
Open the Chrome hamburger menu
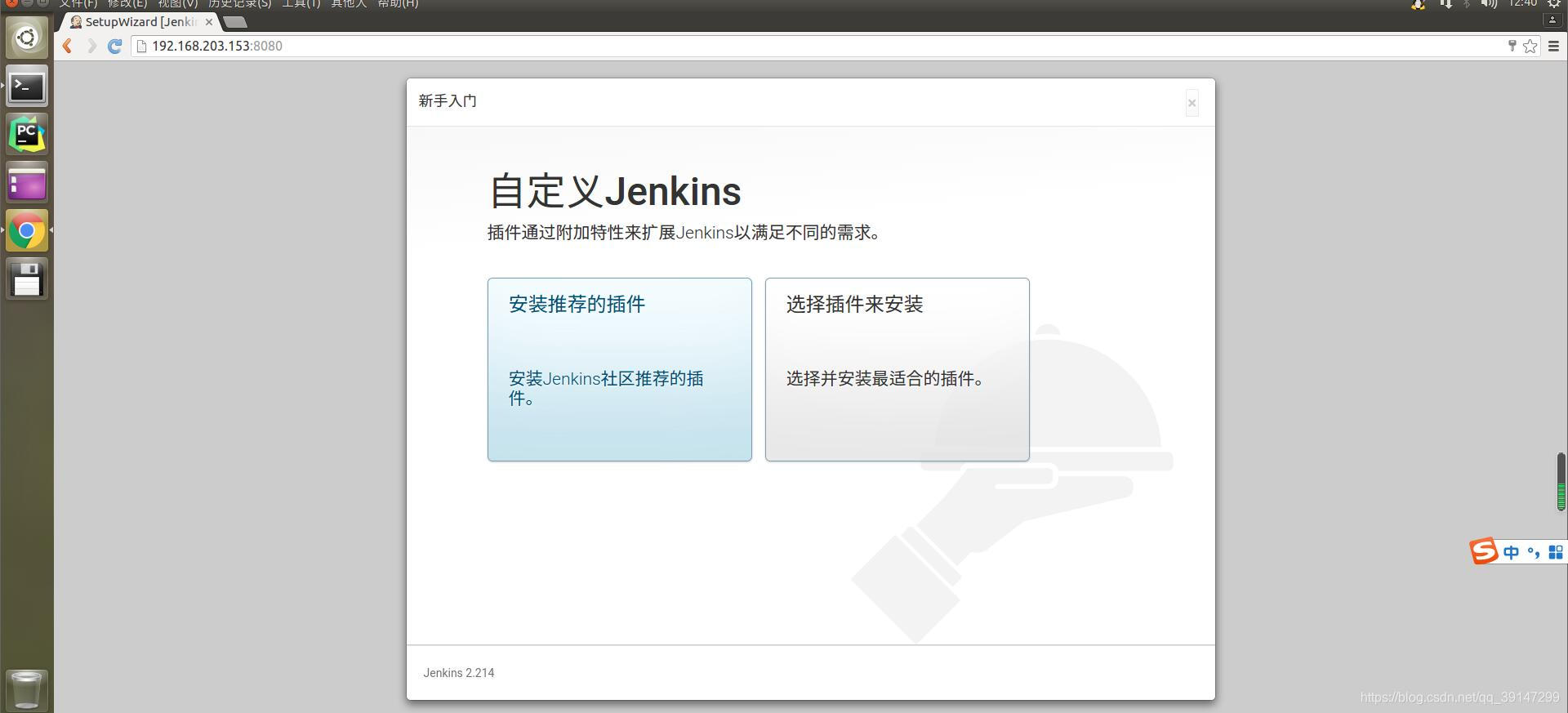coord(1554,46)
